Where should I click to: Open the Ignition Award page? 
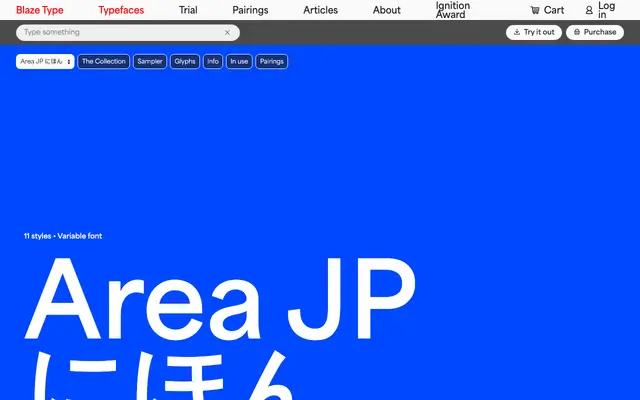[453, 10]
